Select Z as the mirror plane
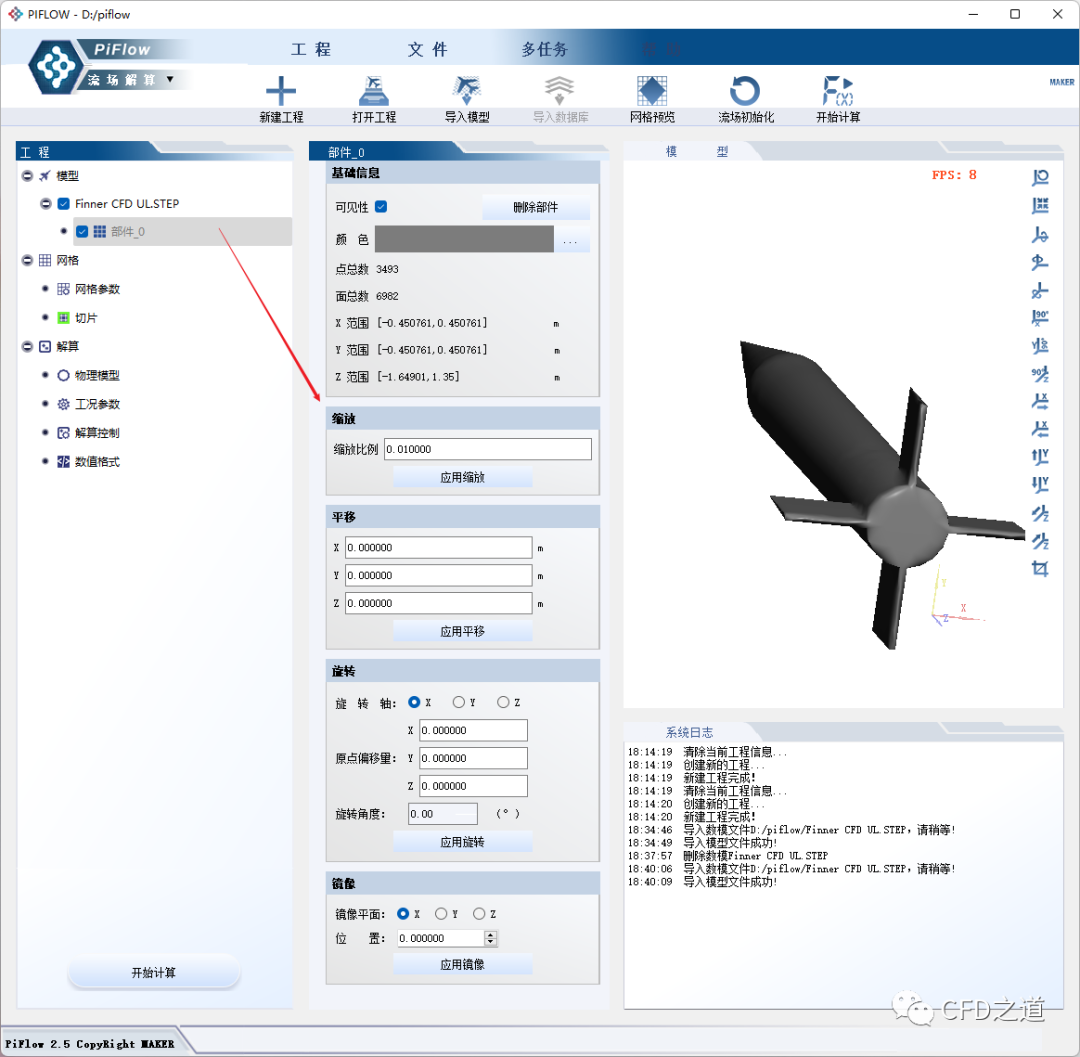Viewport: 1080px width, 1057px height. click(x=479, y=914)
